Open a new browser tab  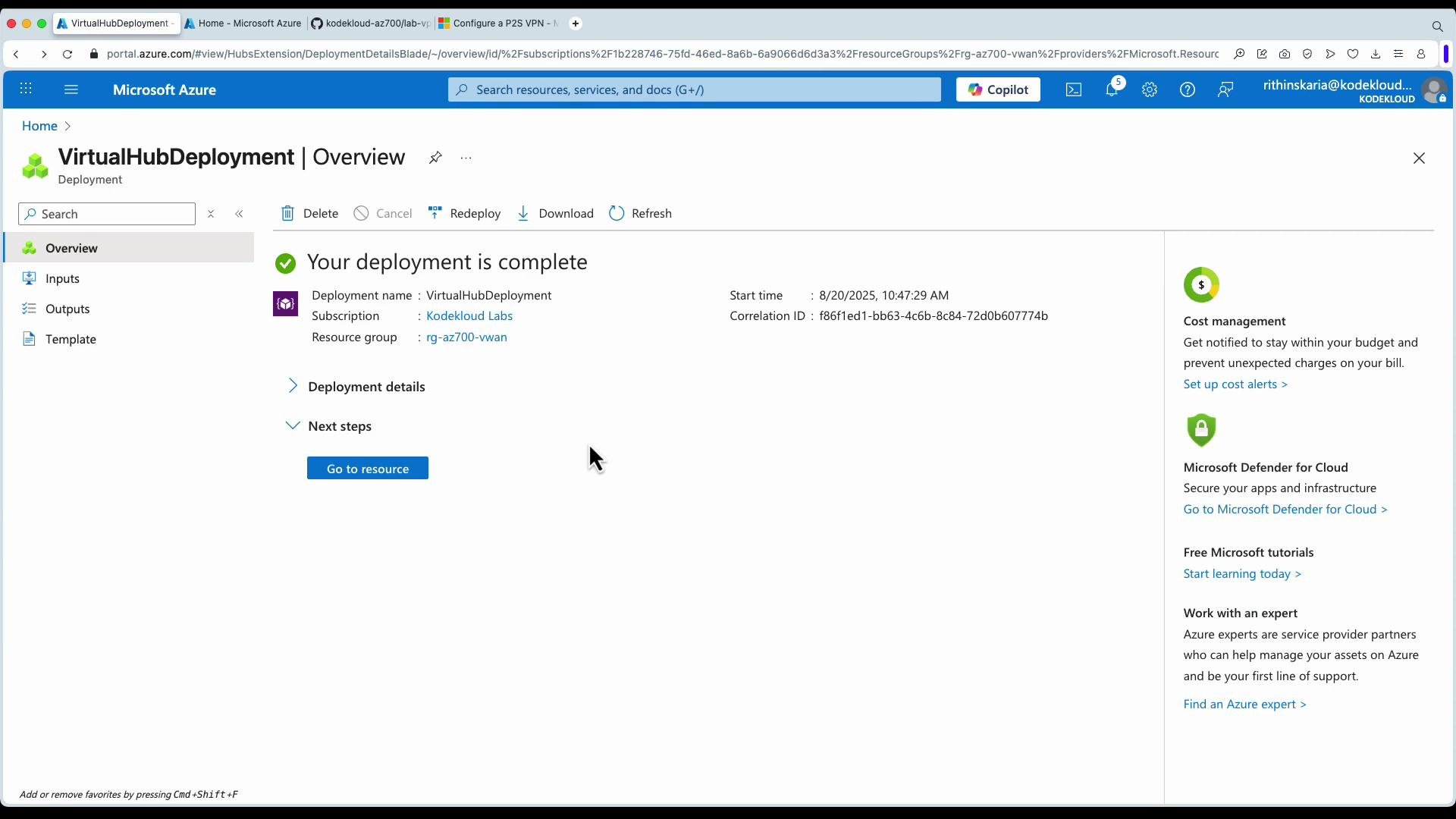coord(576,24)
